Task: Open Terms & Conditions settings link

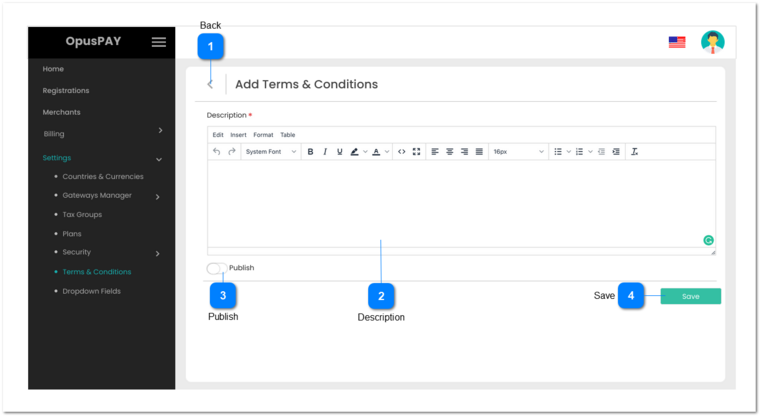Action: (97, 272)
